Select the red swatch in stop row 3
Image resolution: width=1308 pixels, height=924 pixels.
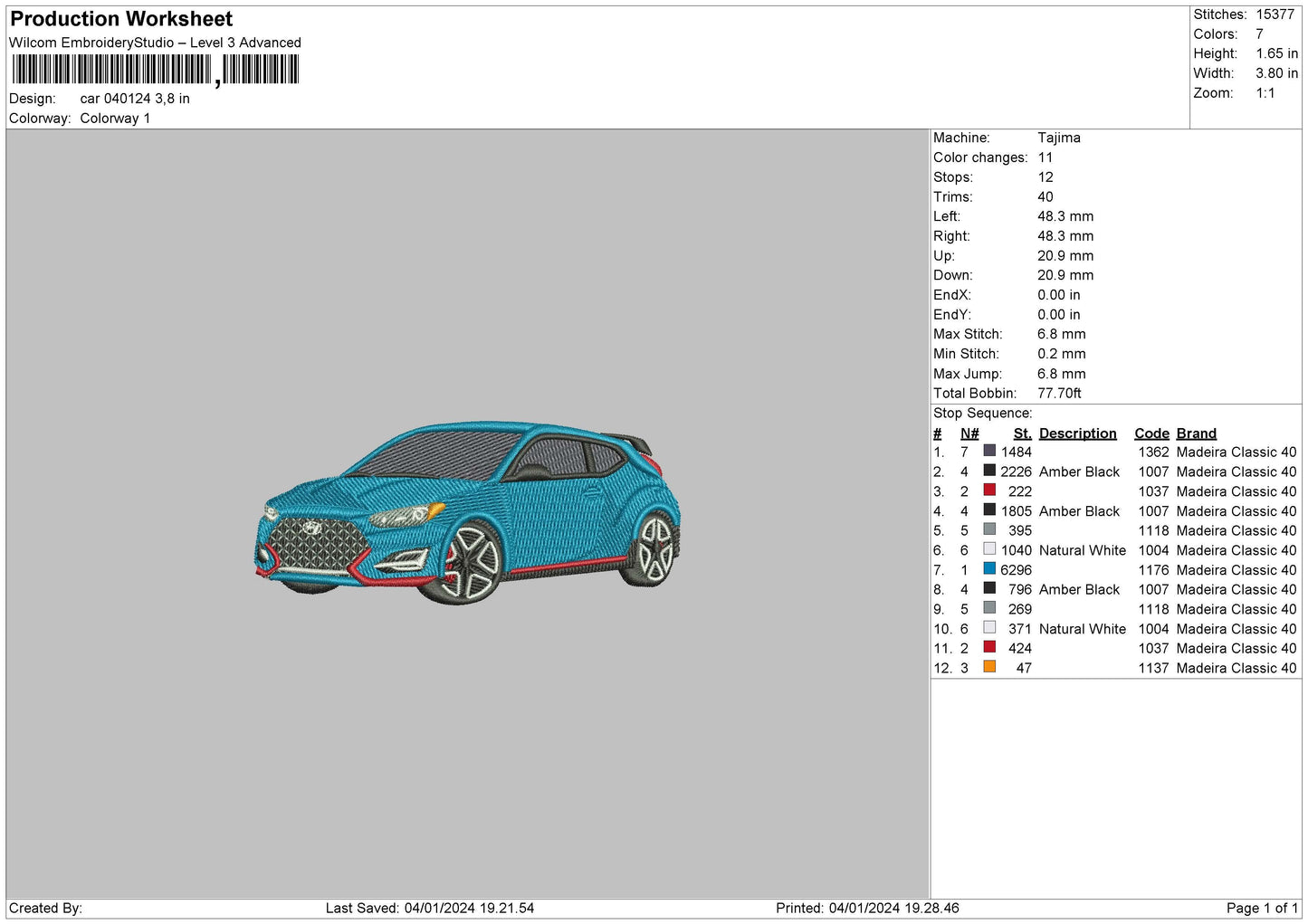pos(989,491)
